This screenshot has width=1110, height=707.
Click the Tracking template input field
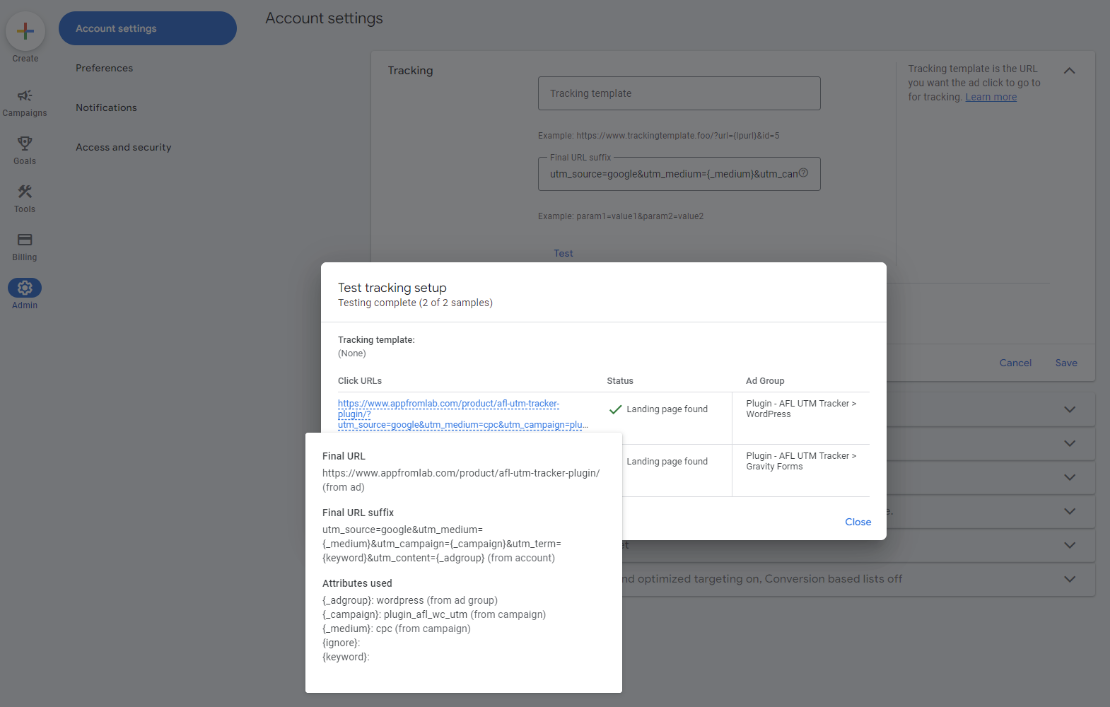coord(679,93)
